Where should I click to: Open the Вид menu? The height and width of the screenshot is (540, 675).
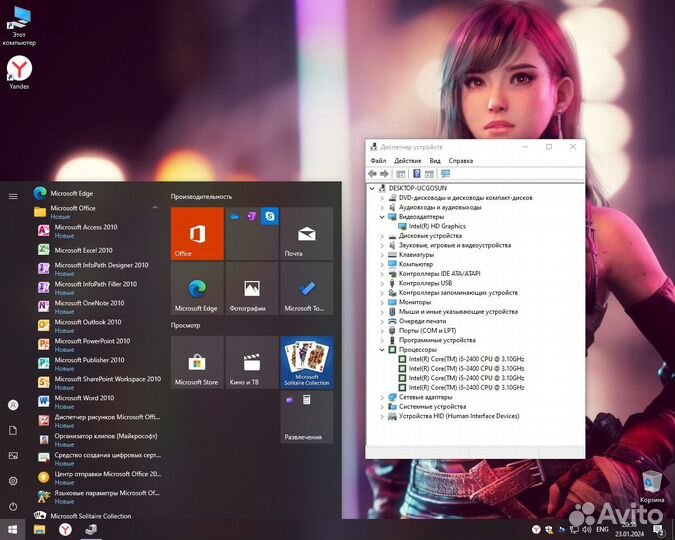pyautogui.click(x=435, y=161)
